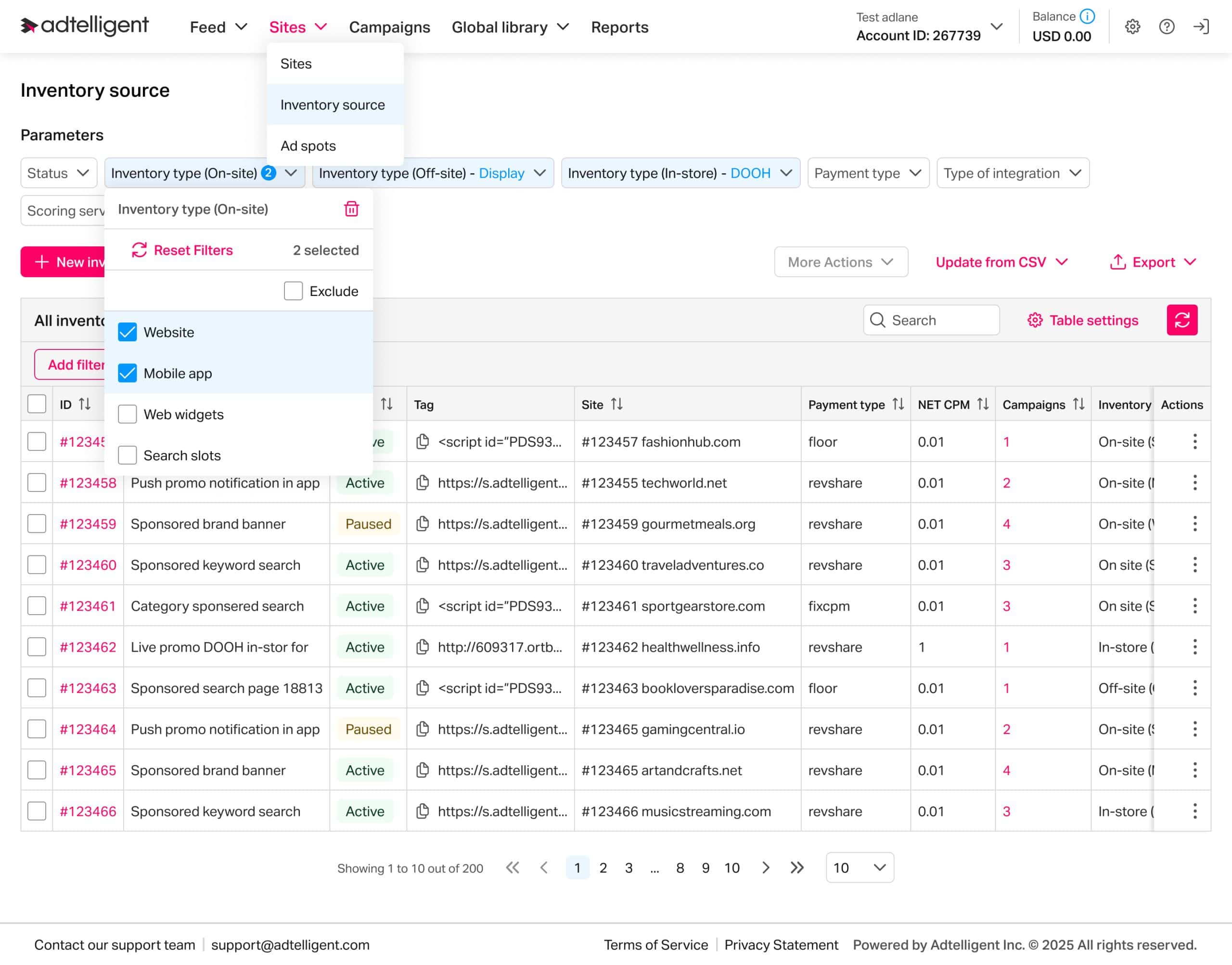Click the account settings gear icon
This screenshot has height=965, width=1232.
(1132, 26)
